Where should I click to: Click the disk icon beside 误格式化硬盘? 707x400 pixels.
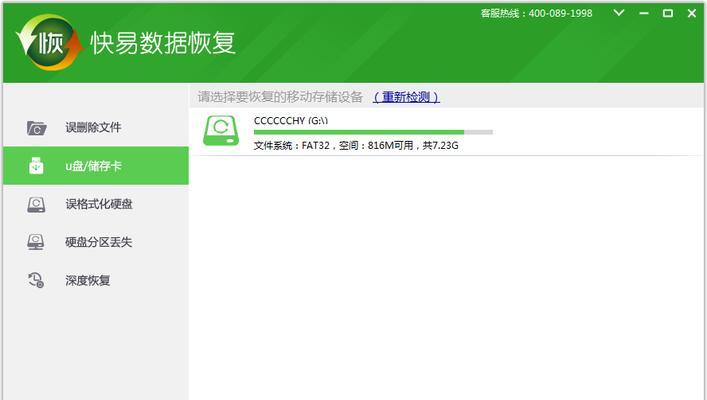pos(36,204)
